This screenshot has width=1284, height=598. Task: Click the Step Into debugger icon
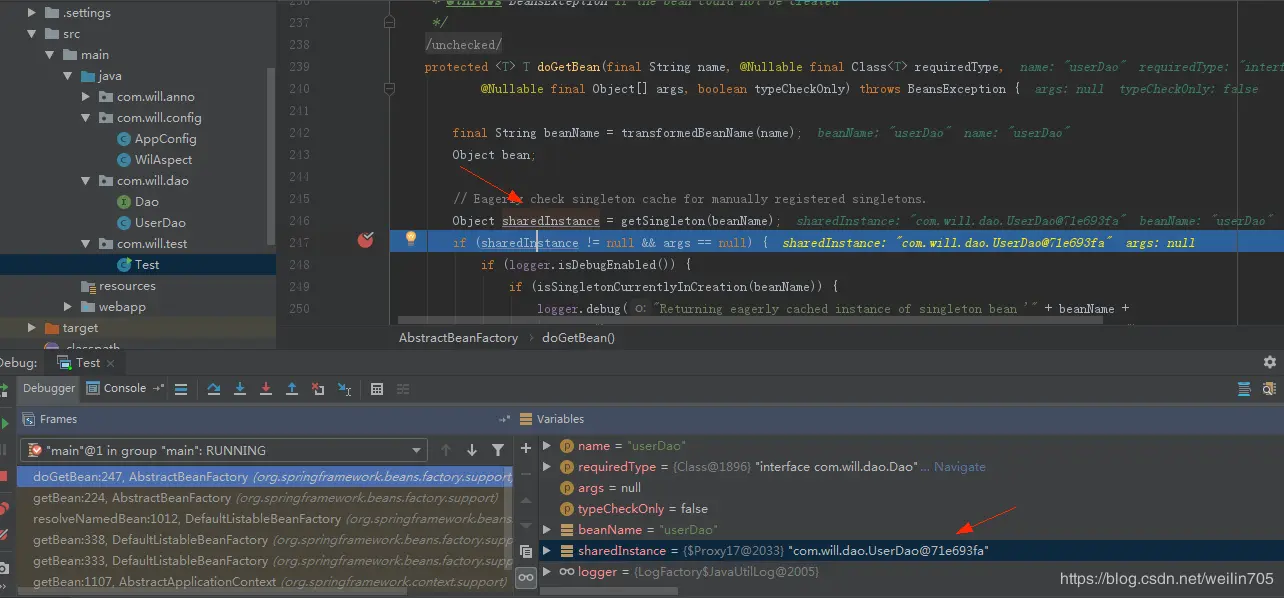[x=240, y=389]
